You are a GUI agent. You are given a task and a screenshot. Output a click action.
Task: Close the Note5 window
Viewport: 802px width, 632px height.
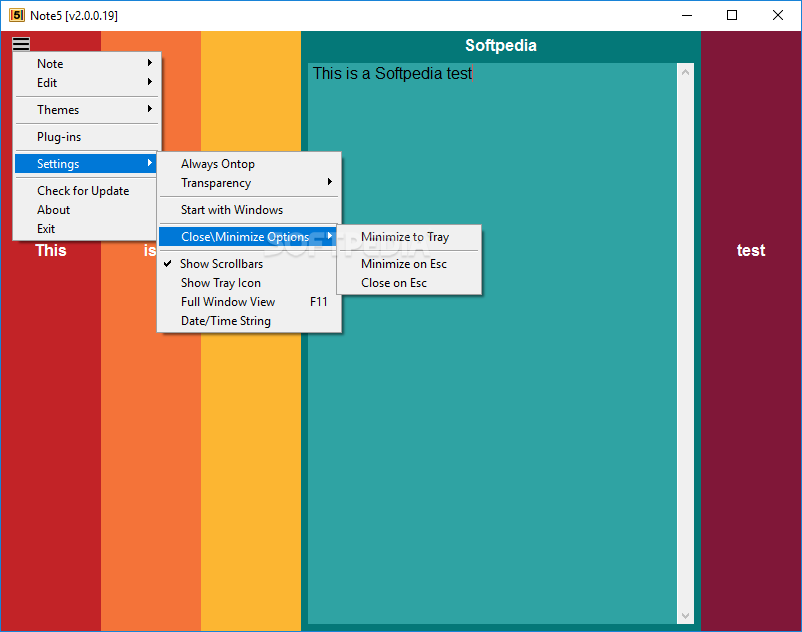[x=777, y=15]
